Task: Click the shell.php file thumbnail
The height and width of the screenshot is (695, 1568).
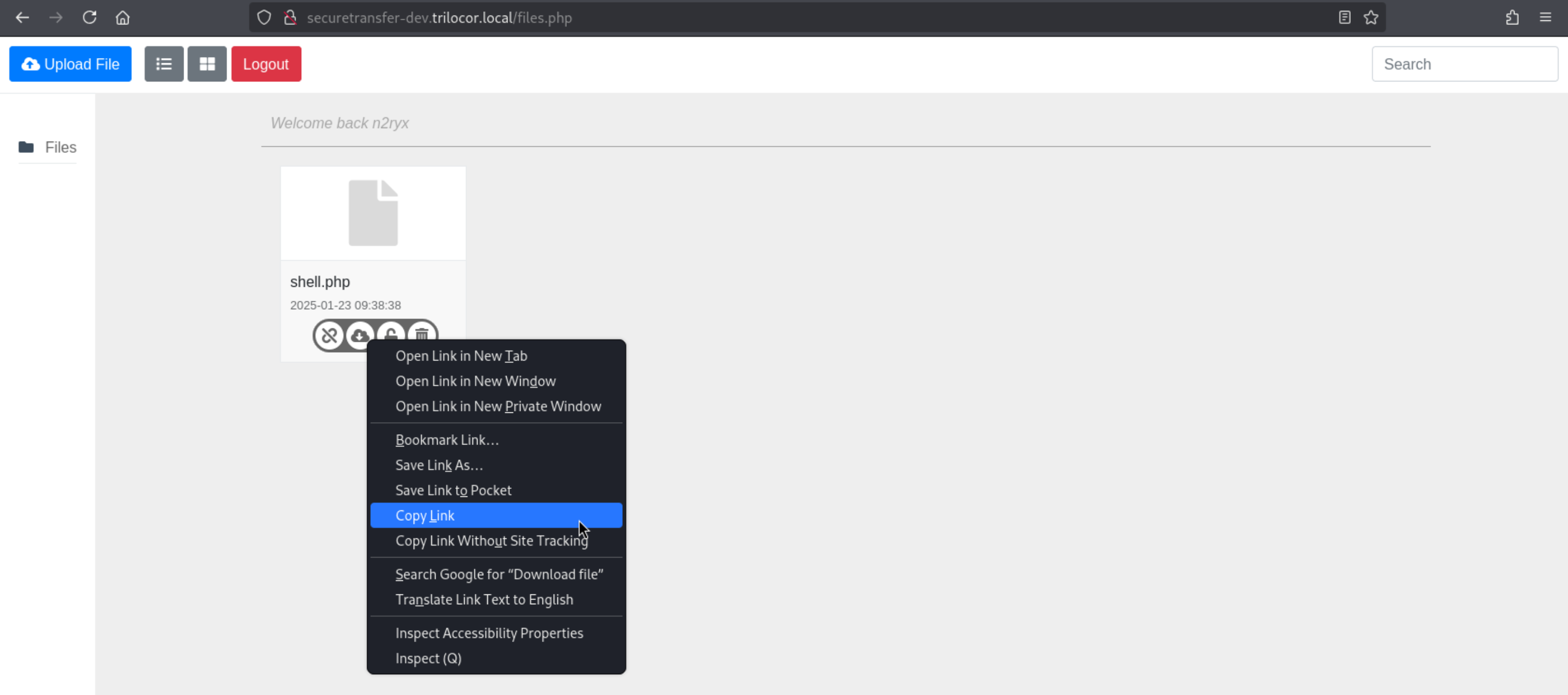Action: click(373, 213)
